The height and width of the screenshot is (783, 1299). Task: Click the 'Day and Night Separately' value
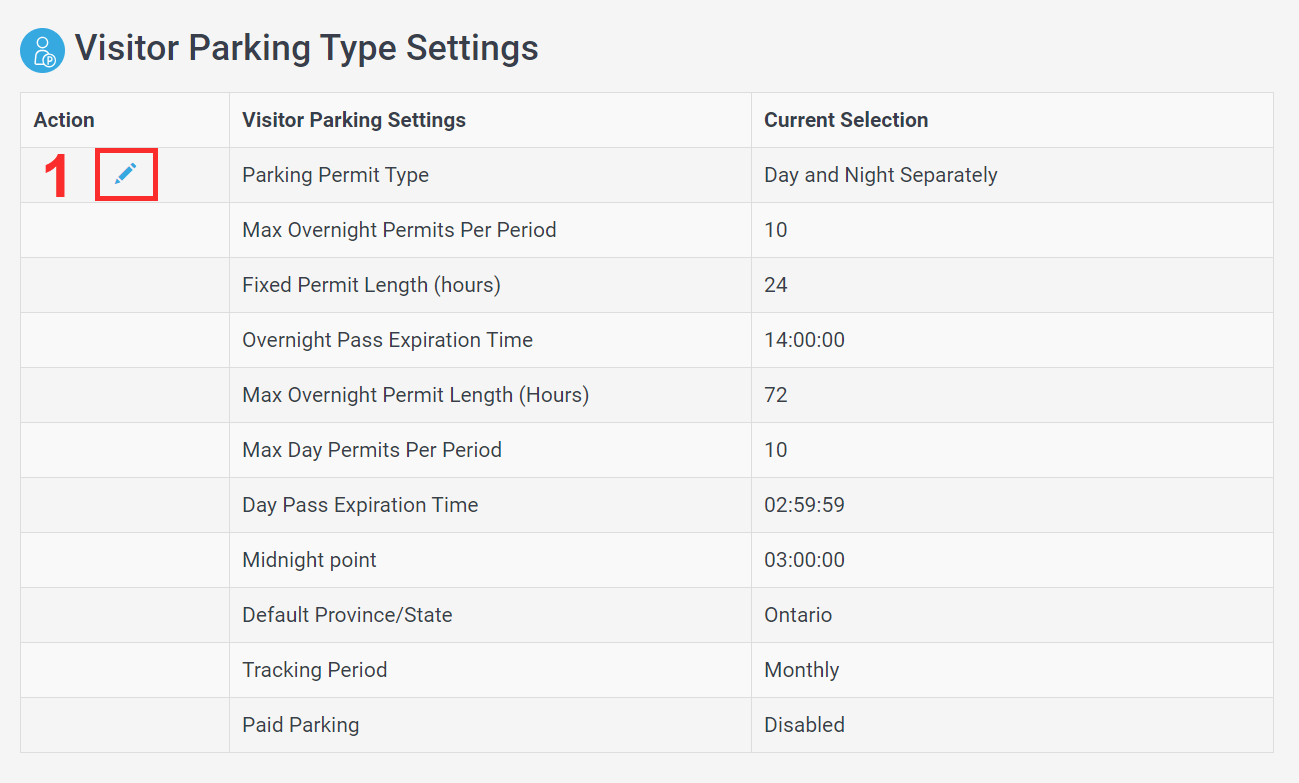click(x=881, y=175)
